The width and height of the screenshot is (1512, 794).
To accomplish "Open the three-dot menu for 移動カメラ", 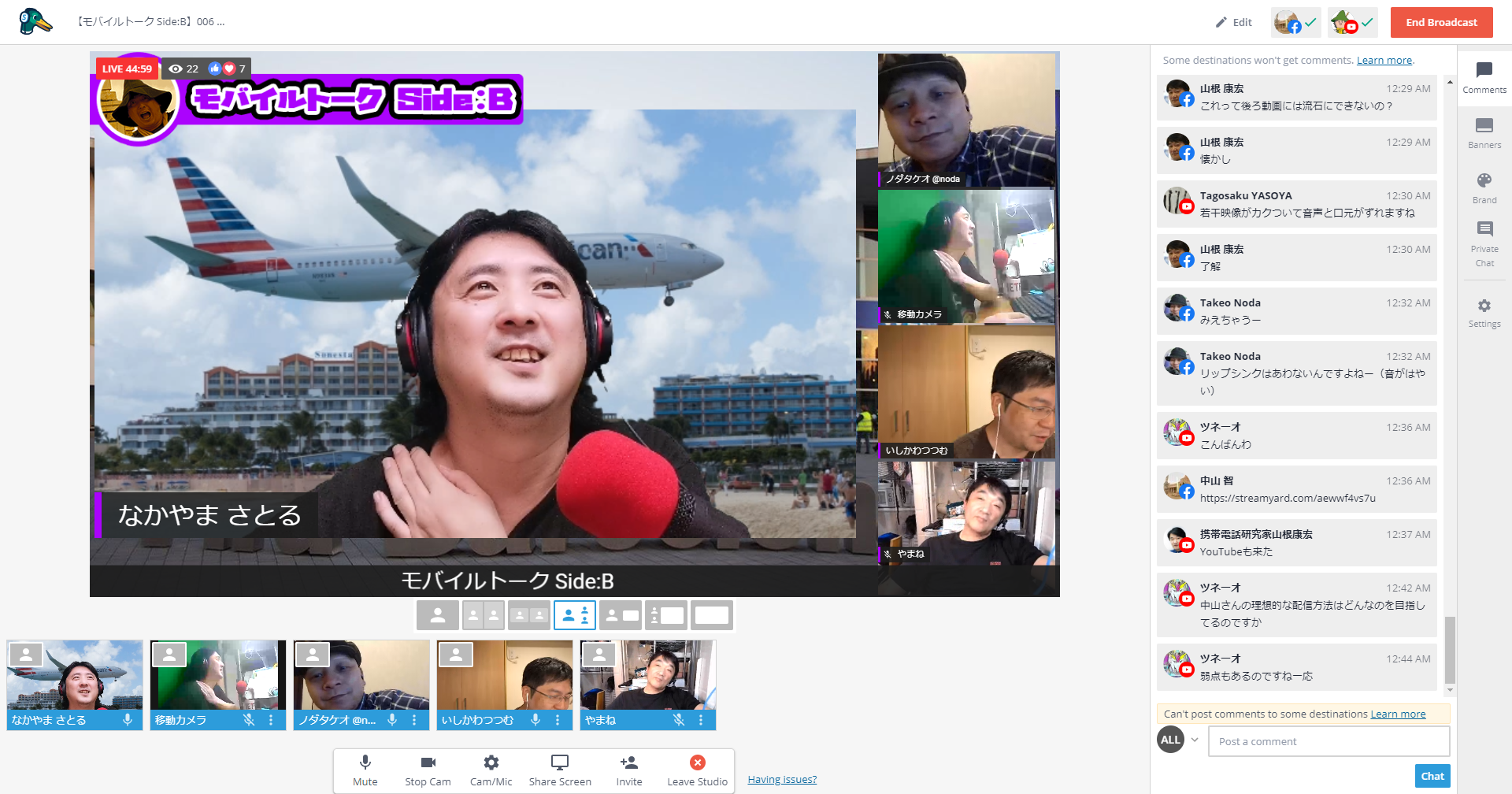I will pyautogui.click(x=271, y=720).
